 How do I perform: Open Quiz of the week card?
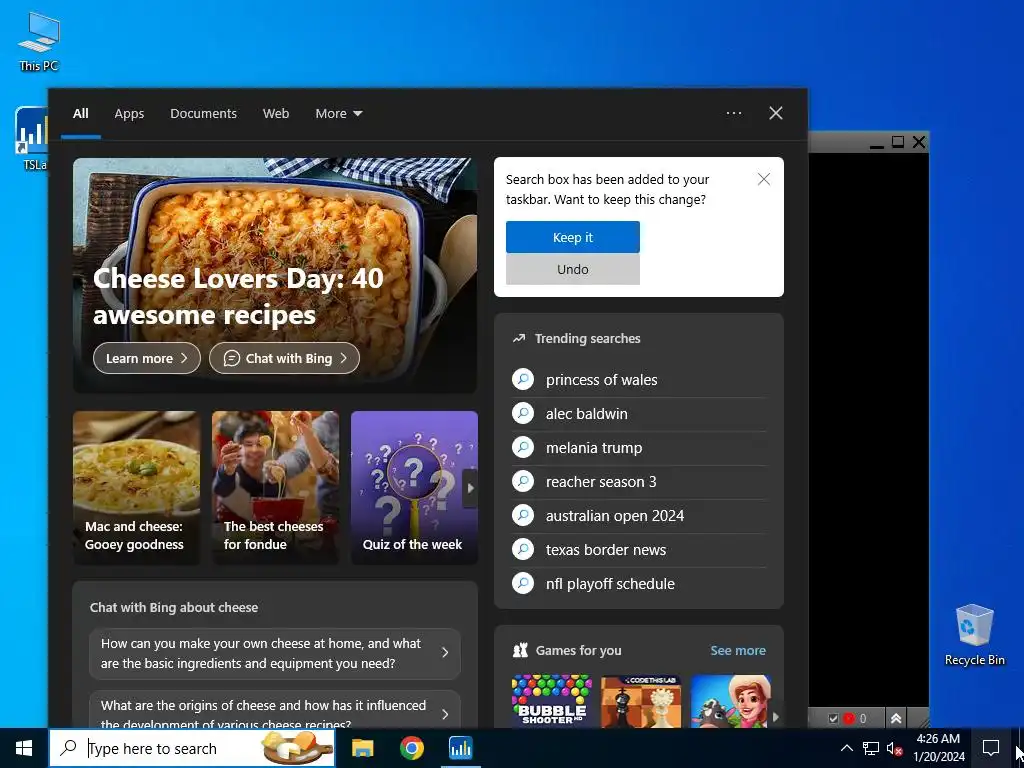coord(414,487)
